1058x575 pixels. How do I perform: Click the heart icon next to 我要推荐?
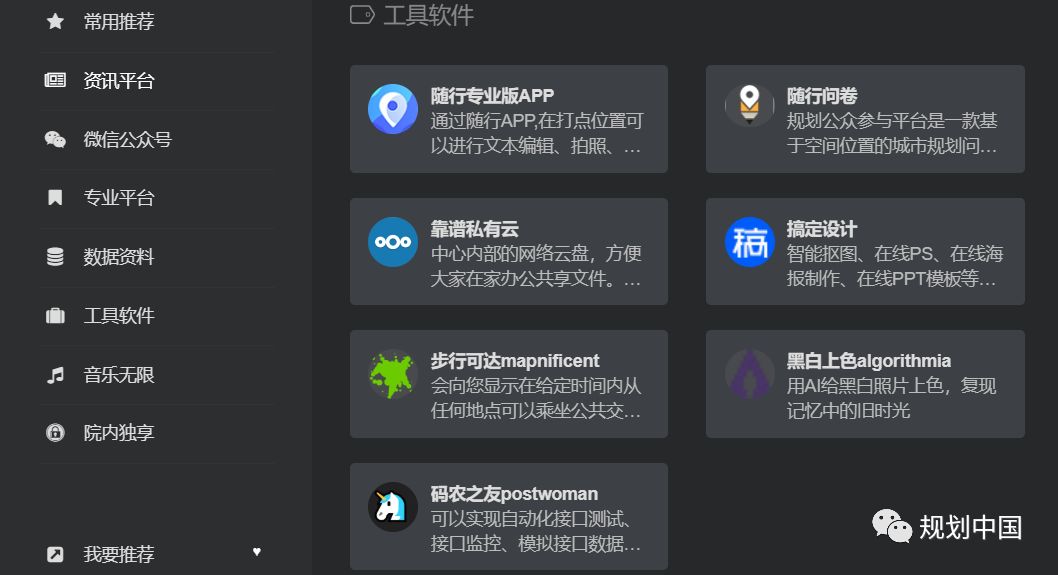pos(256,551)
